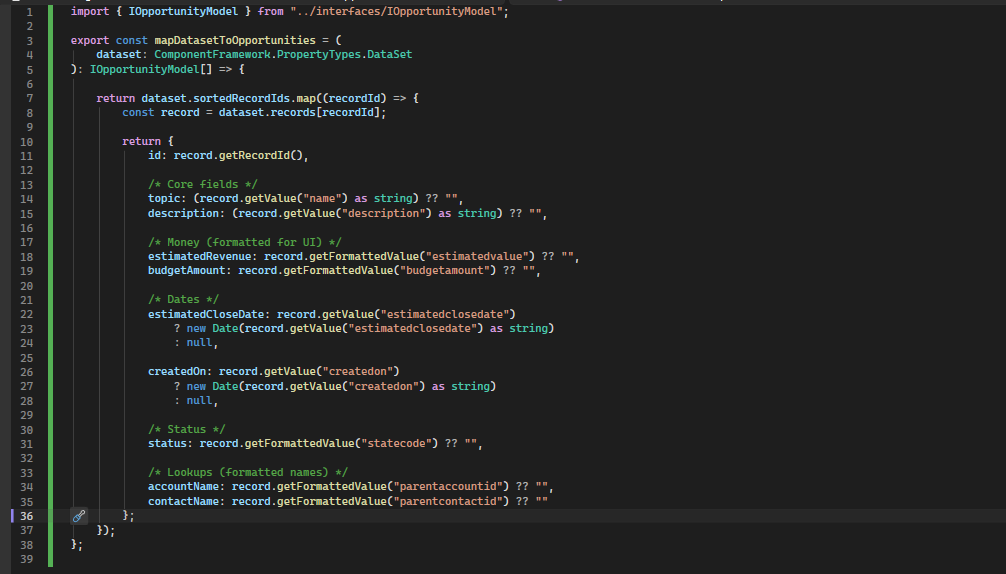Viewport: 1006px width, 574px height.
Task: Click the "parentcontactid" string on line 35
Action: (458, 502)
